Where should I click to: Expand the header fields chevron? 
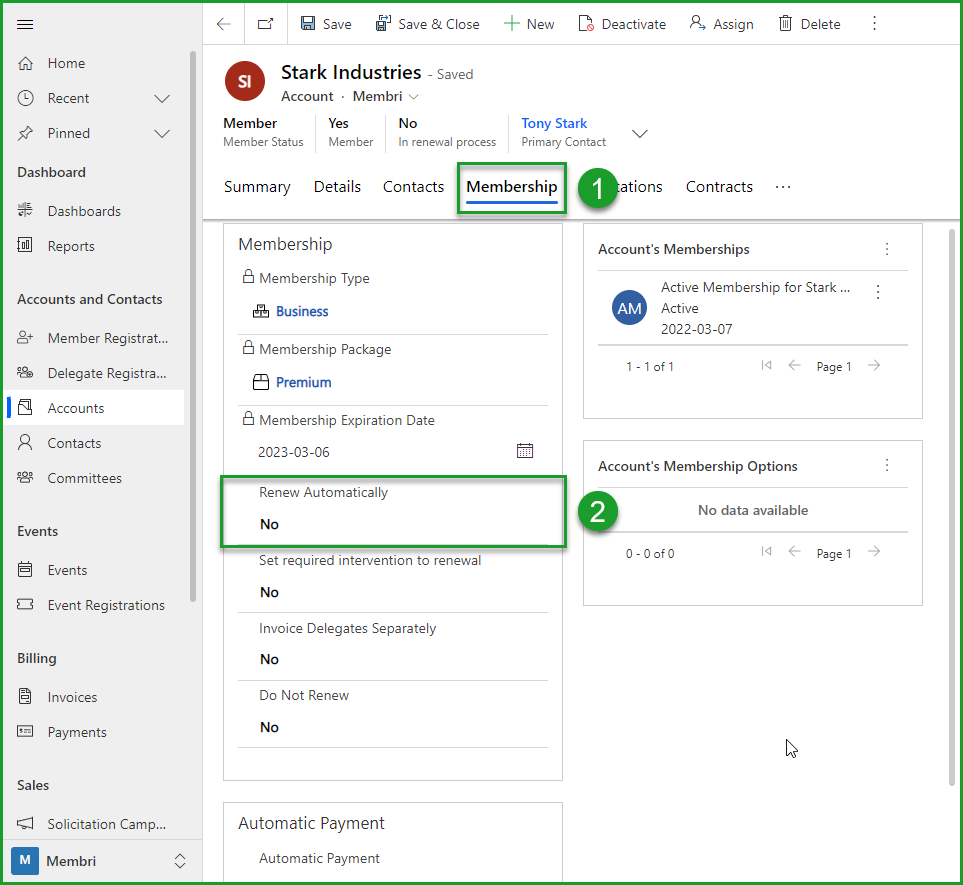pyautogui.click(x=641, y=133)
